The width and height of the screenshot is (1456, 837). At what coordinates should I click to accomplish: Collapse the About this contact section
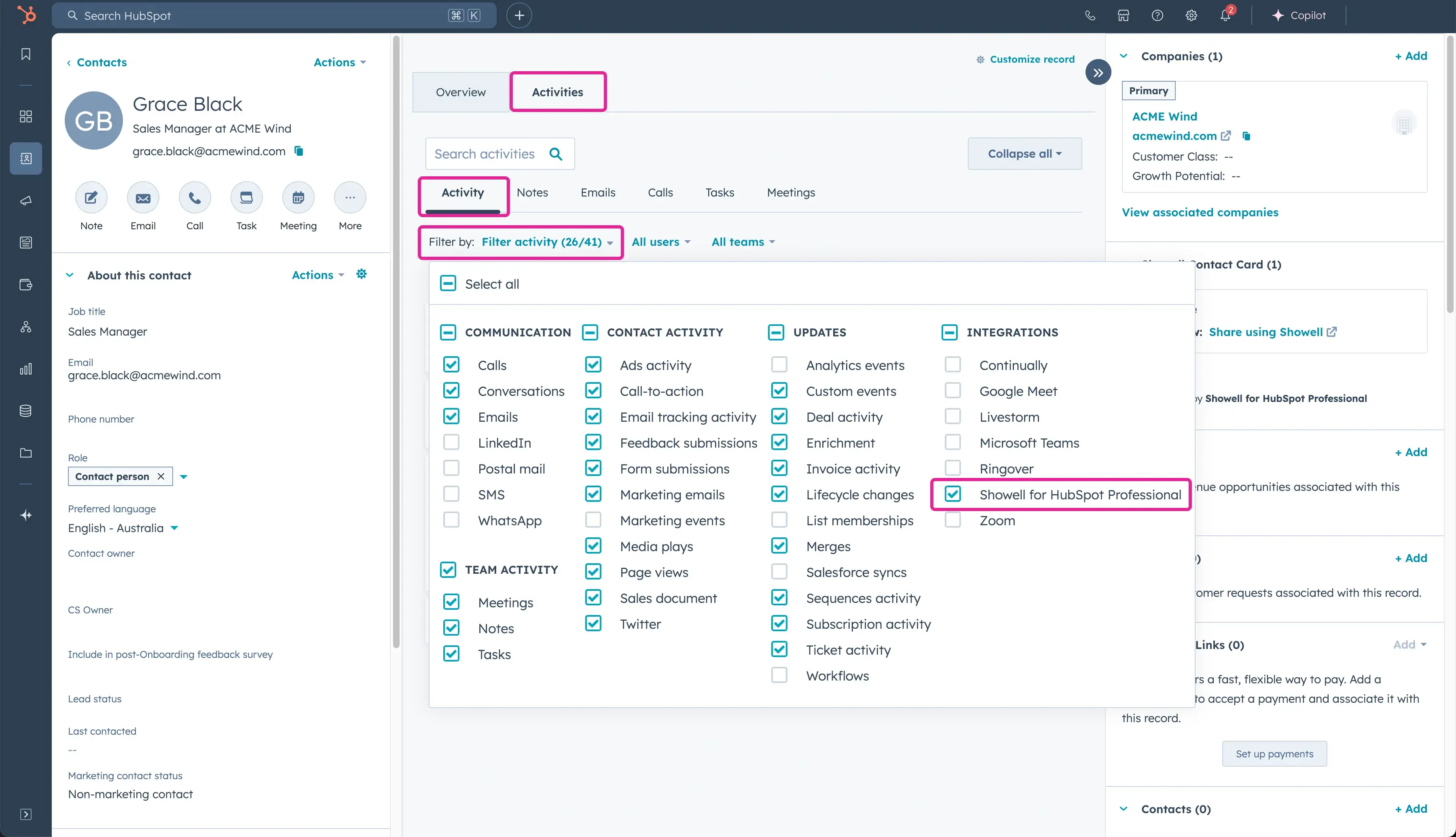(70, 275)
